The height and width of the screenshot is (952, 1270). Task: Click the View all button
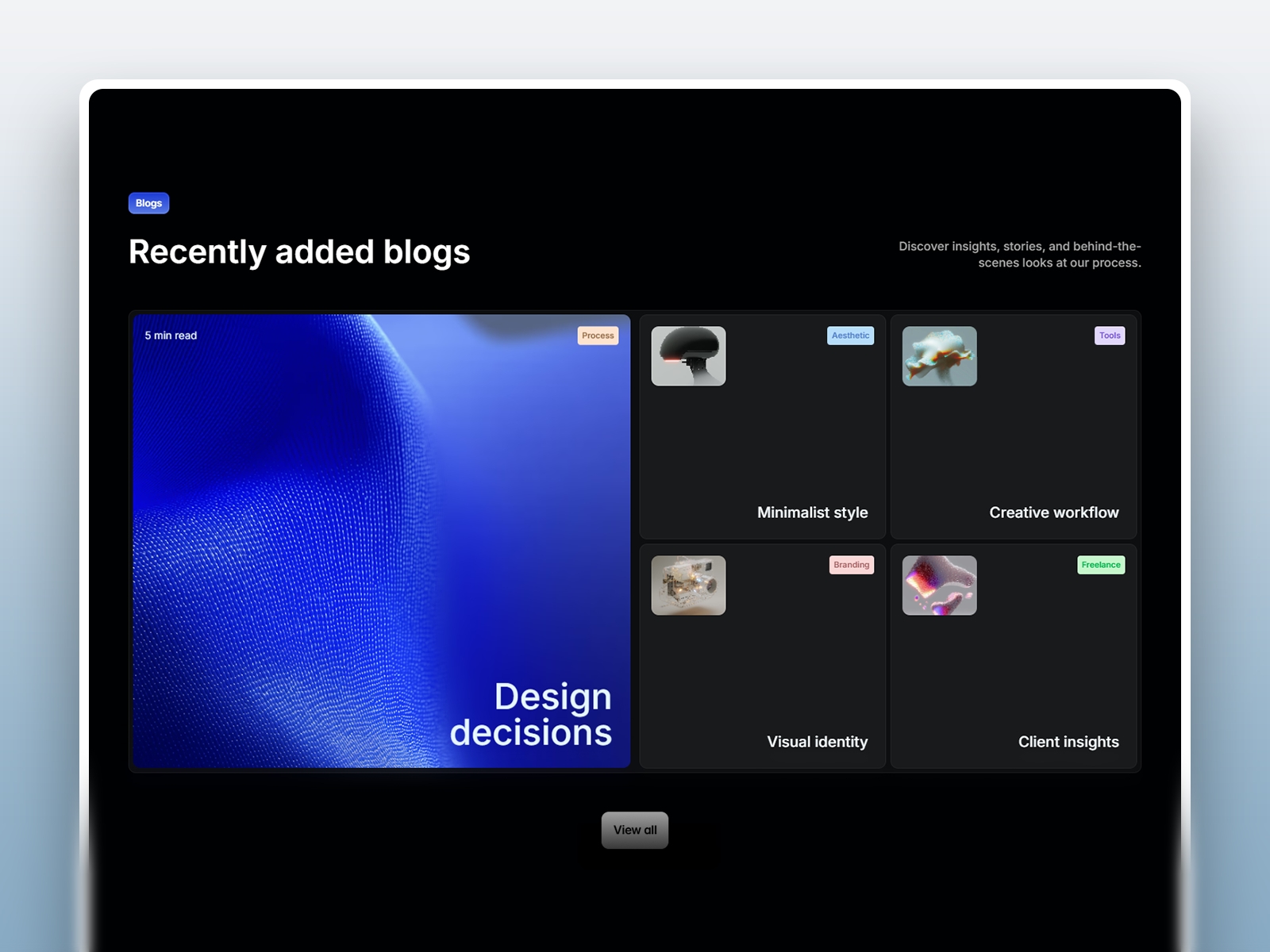click(634, 830)
